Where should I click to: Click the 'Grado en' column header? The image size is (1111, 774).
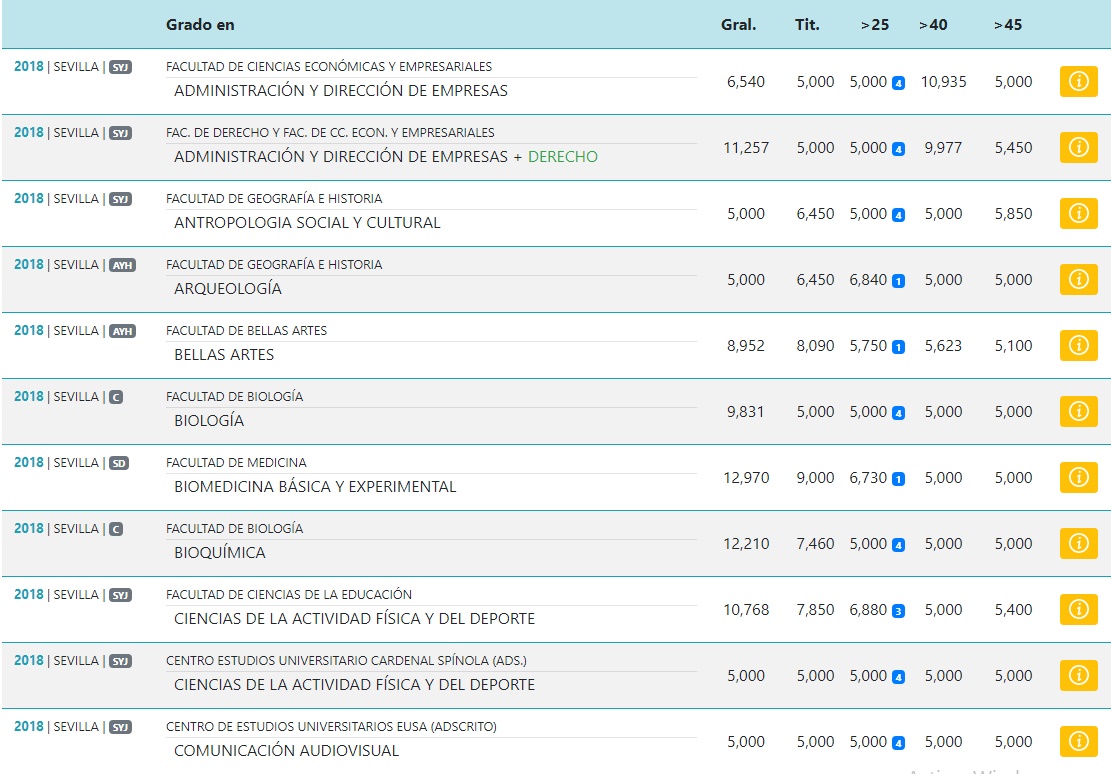200,25
